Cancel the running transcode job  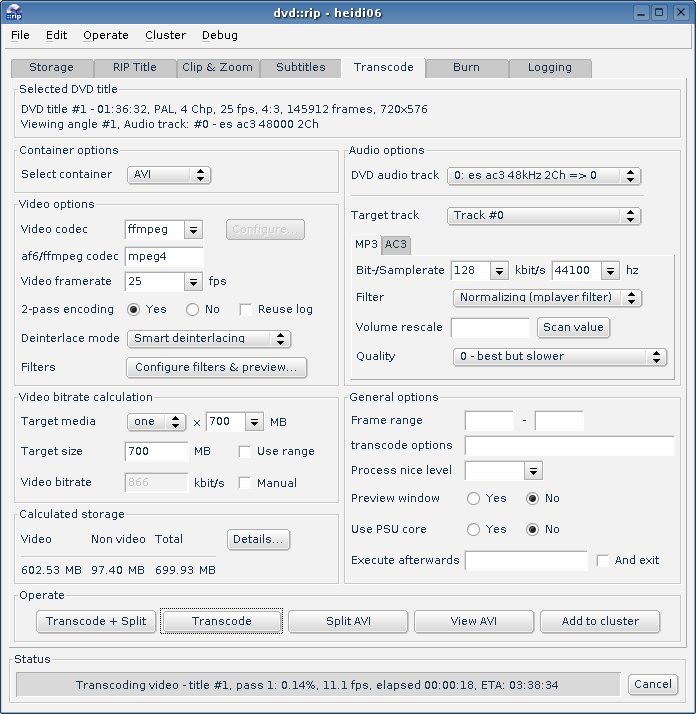pyautogui.click(x=652, y=685)
